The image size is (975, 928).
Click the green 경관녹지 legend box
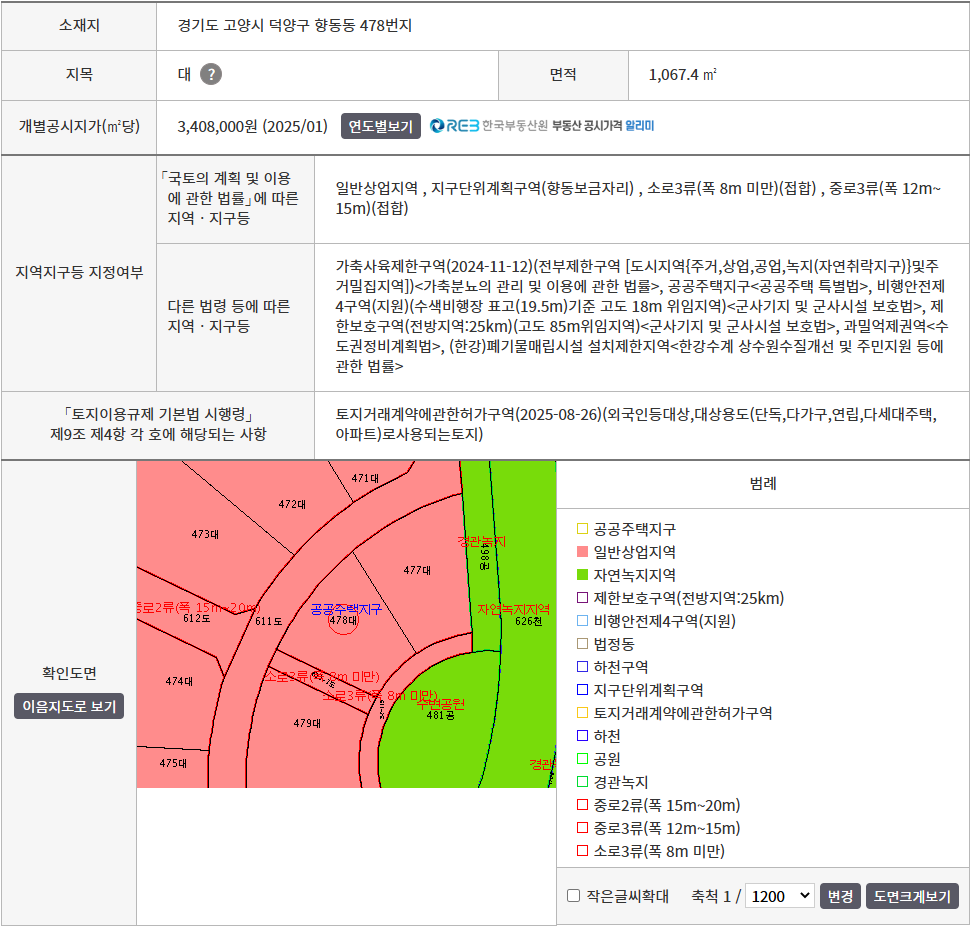pos(583,782)
